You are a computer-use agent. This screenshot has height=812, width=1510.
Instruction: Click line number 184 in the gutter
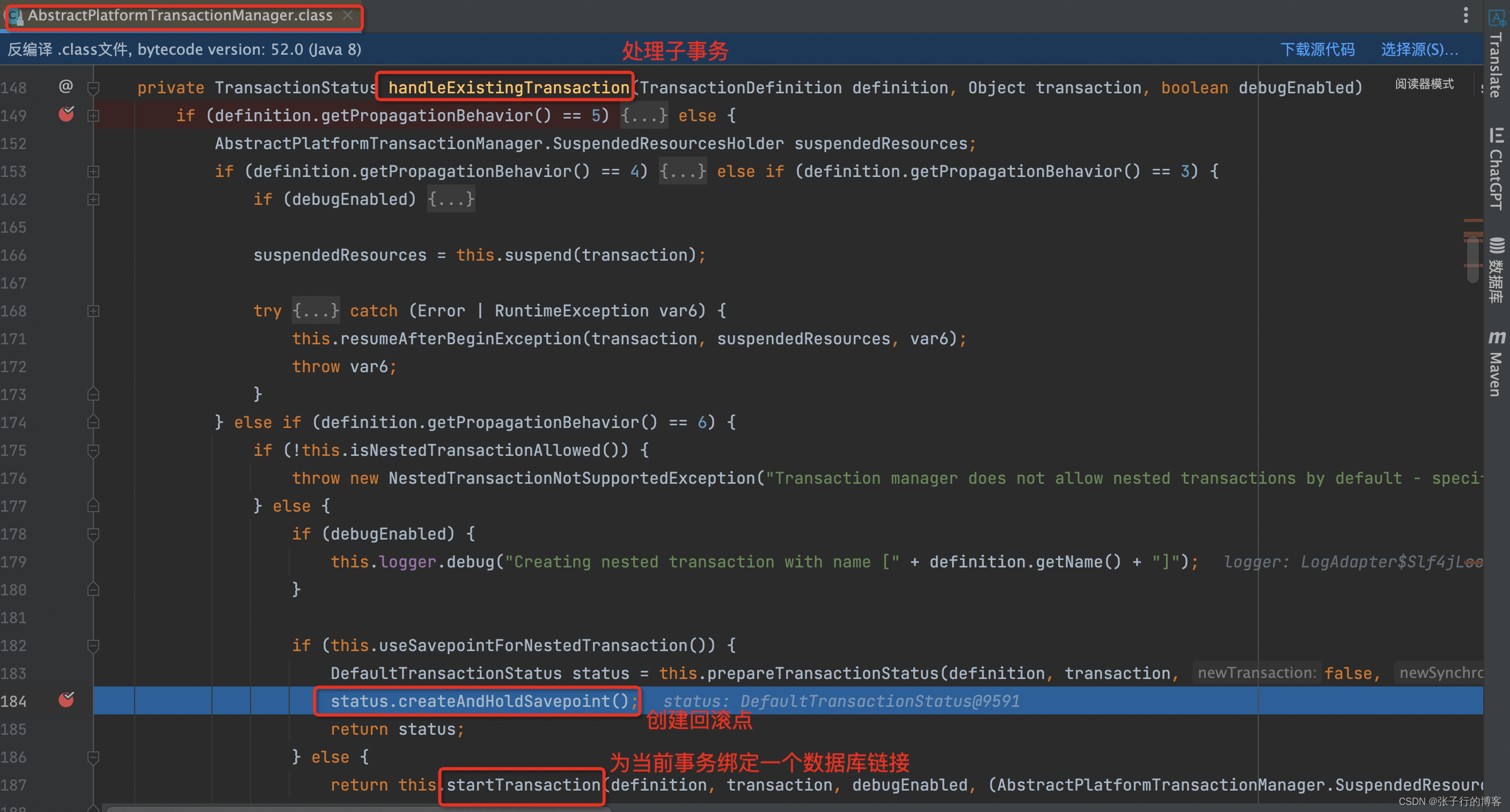tap(14, 702)
